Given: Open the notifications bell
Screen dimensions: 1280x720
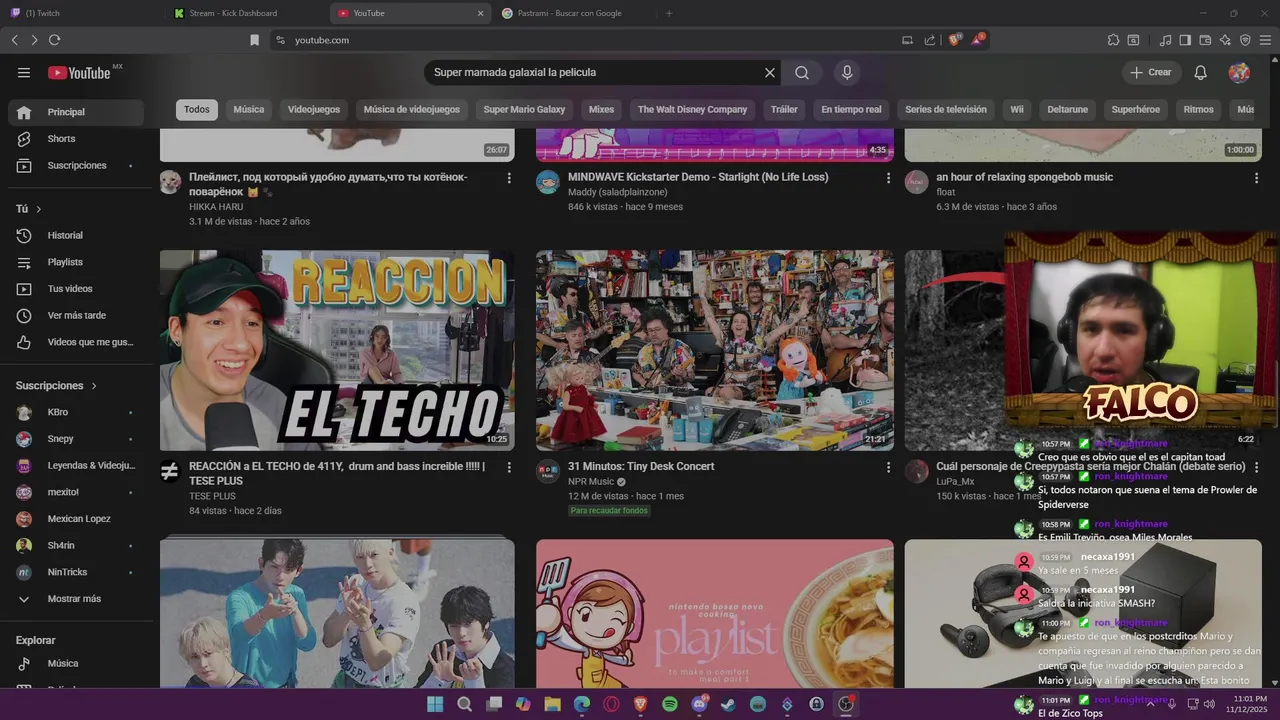Looking at the screenshot, I should 1201,72.
